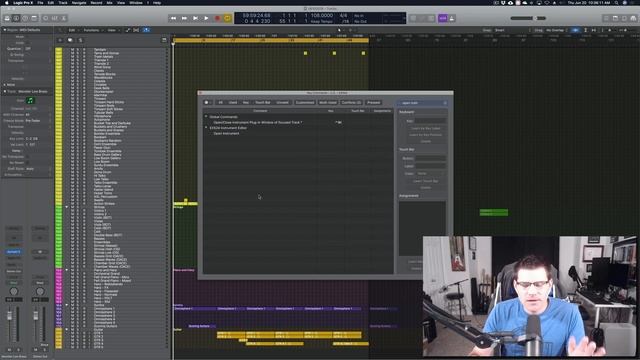Open Spotlight search in menu bar
Viewport: 640px width, 360px height.
(x=616, y=2)
